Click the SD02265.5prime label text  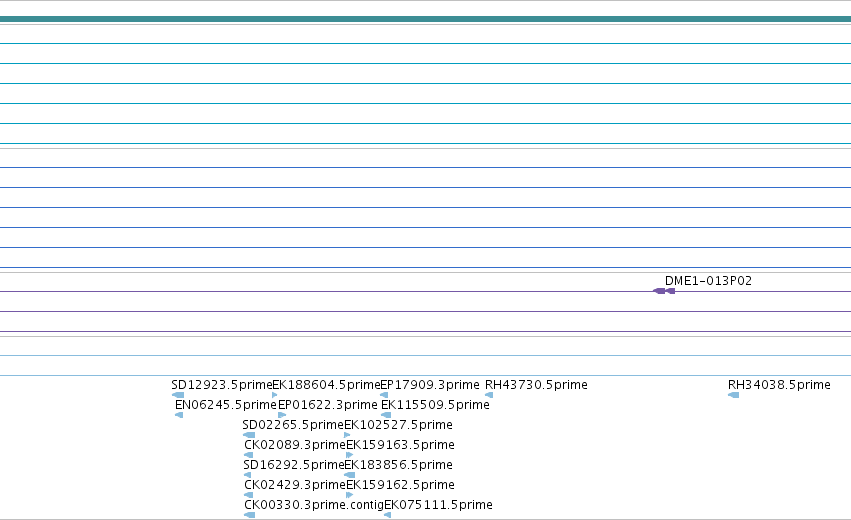click(293, 424)
